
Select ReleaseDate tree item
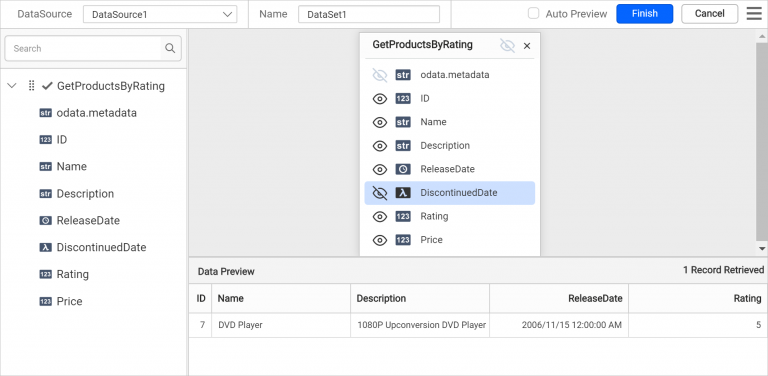tap(88, 221)
